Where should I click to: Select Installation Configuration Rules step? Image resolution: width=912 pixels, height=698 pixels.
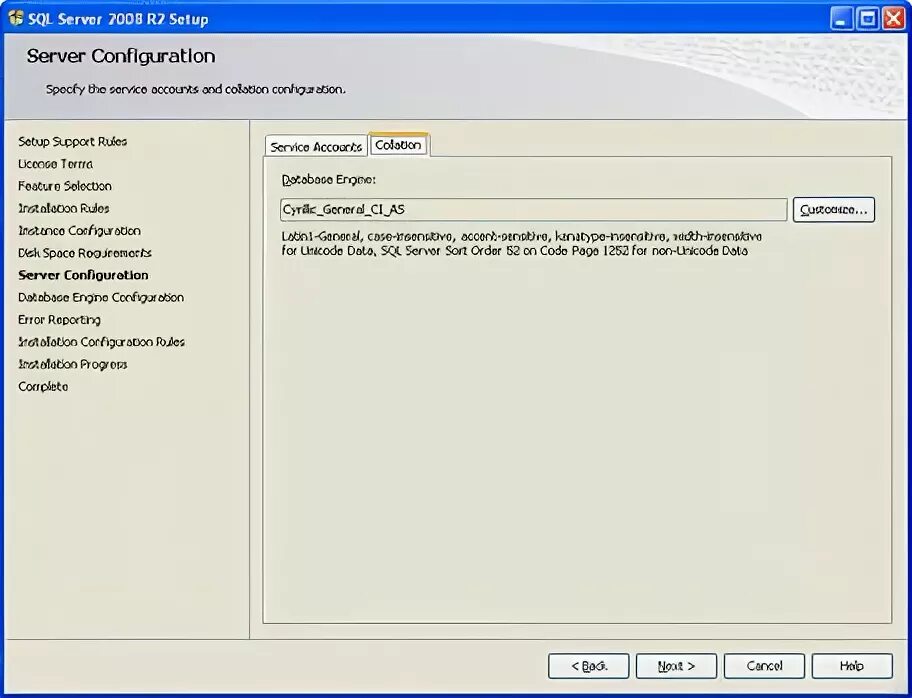(x=101, y=342)
